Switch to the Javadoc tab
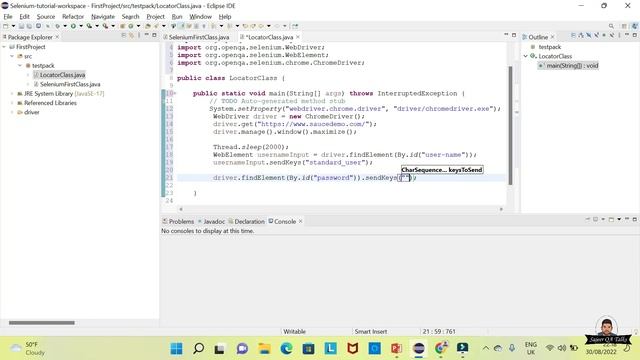 pyautogui.click(x=211, y=221)
